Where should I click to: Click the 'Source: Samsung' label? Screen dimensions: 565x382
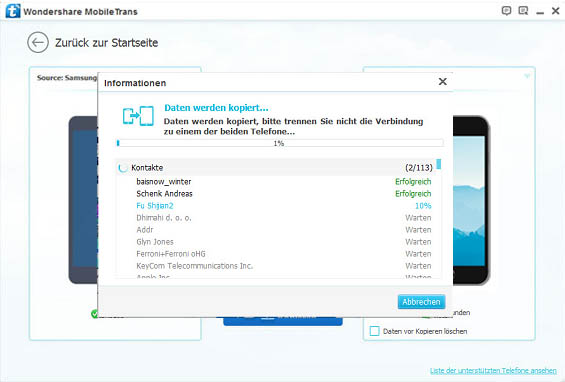(67, 78)
